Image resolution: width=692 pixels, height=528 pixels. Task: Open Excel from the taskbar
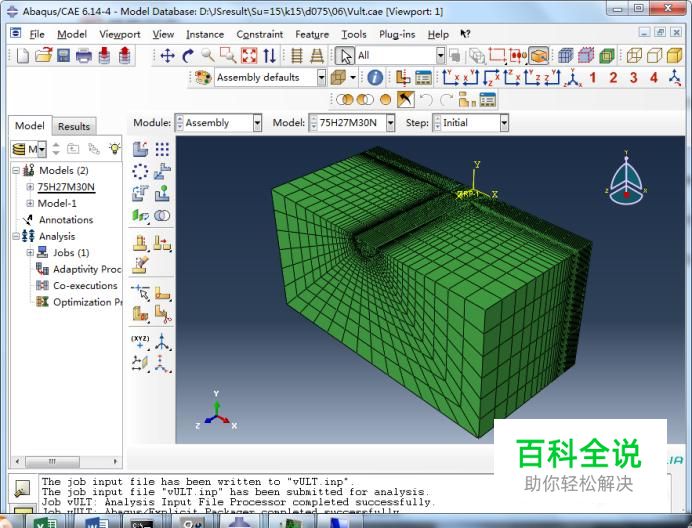[46, 523]
